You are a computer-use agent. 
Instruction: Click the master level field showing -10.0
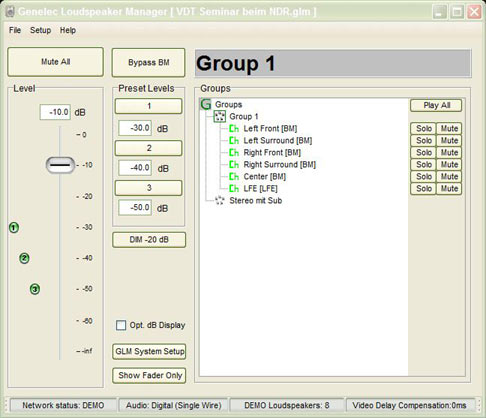click(55, 112)
